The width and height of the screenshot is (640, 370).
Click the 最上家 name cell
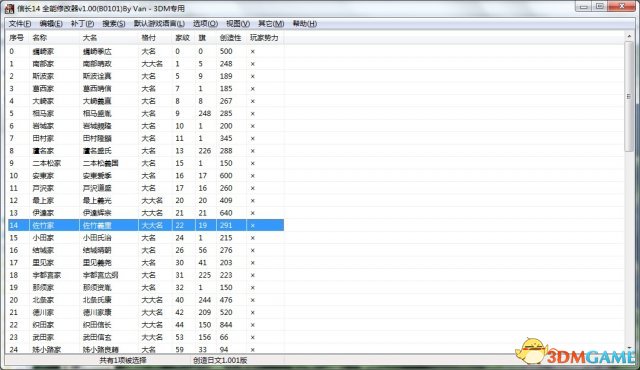click(x=43, y=201)
